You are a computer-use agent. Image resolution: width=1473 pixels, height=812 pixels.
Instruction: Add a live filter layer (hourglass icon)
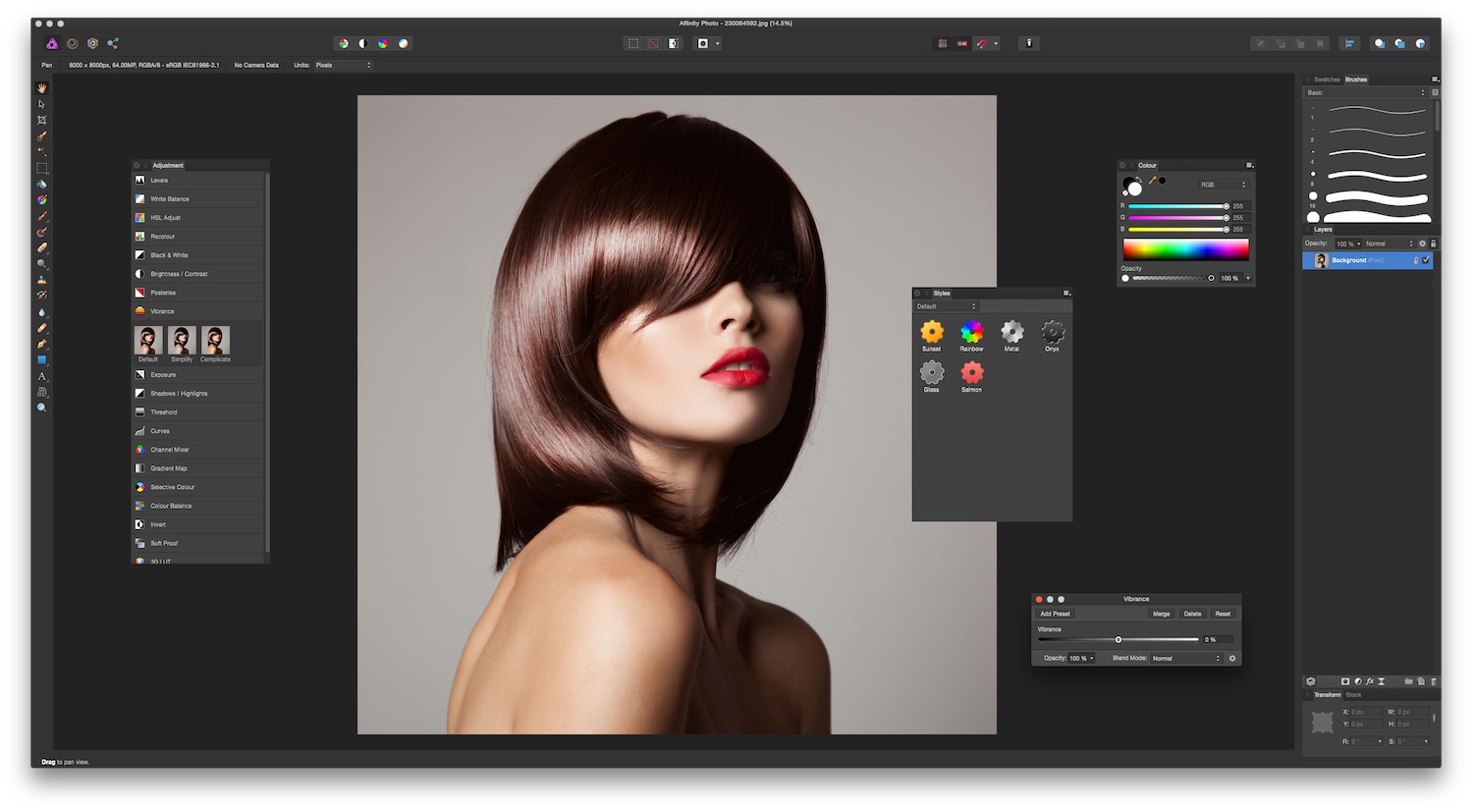(x=1382, y=681)
